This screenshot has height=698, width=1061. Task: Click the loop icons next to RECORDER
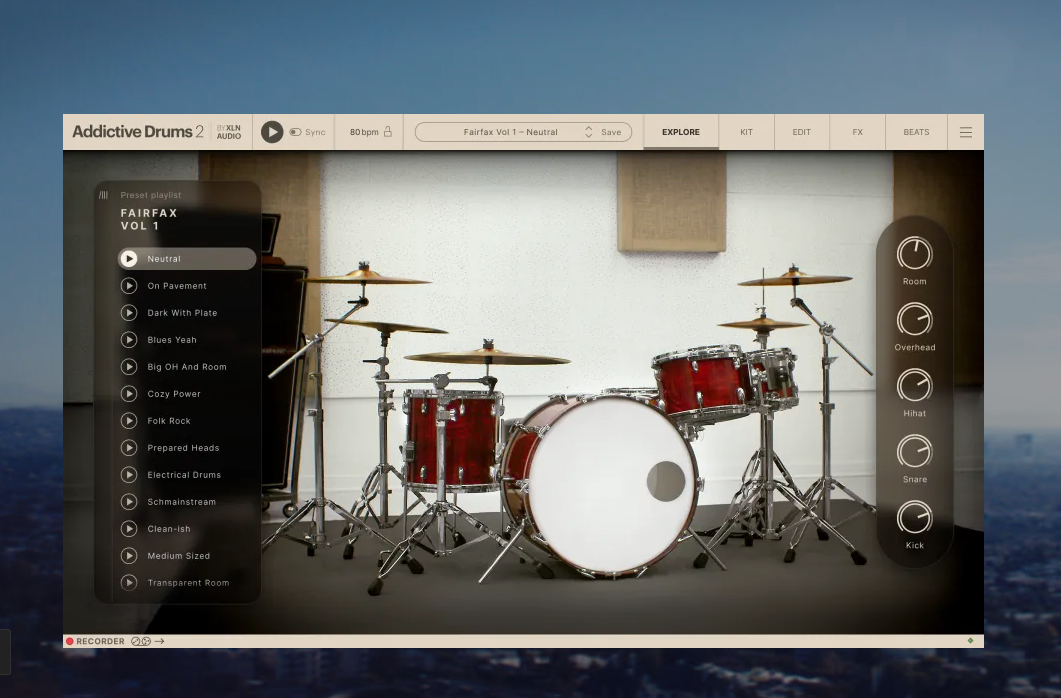[x=140, y=641]
